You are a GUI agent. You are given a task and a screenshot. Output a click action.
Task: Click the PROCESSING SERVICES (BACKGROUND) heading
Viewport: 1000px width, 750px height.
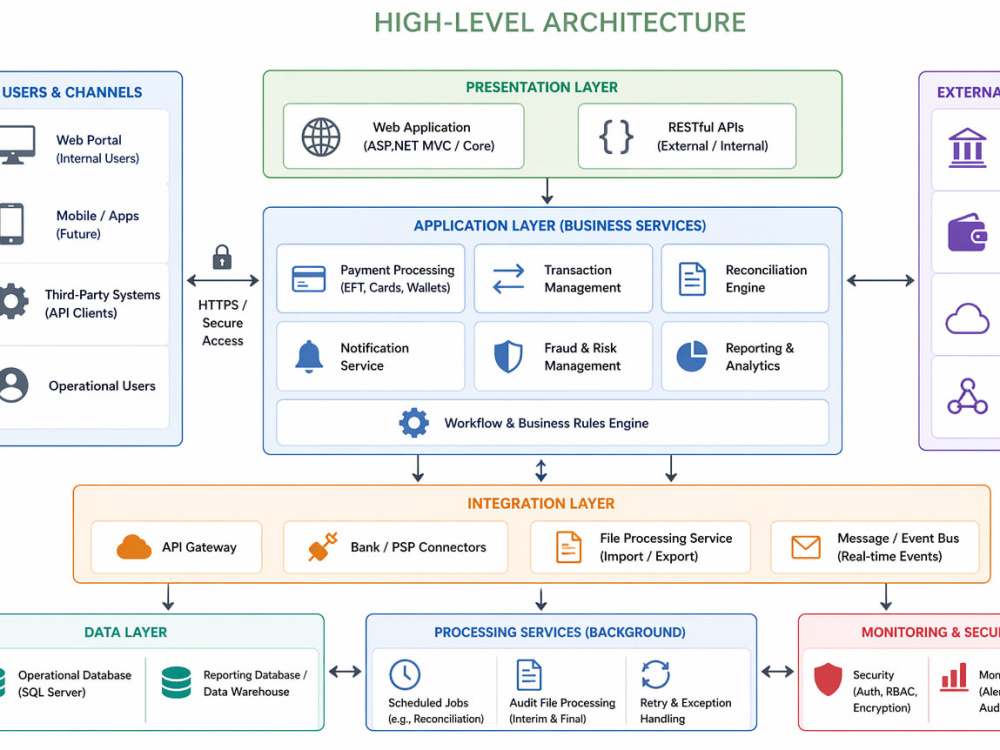point(560,632)
